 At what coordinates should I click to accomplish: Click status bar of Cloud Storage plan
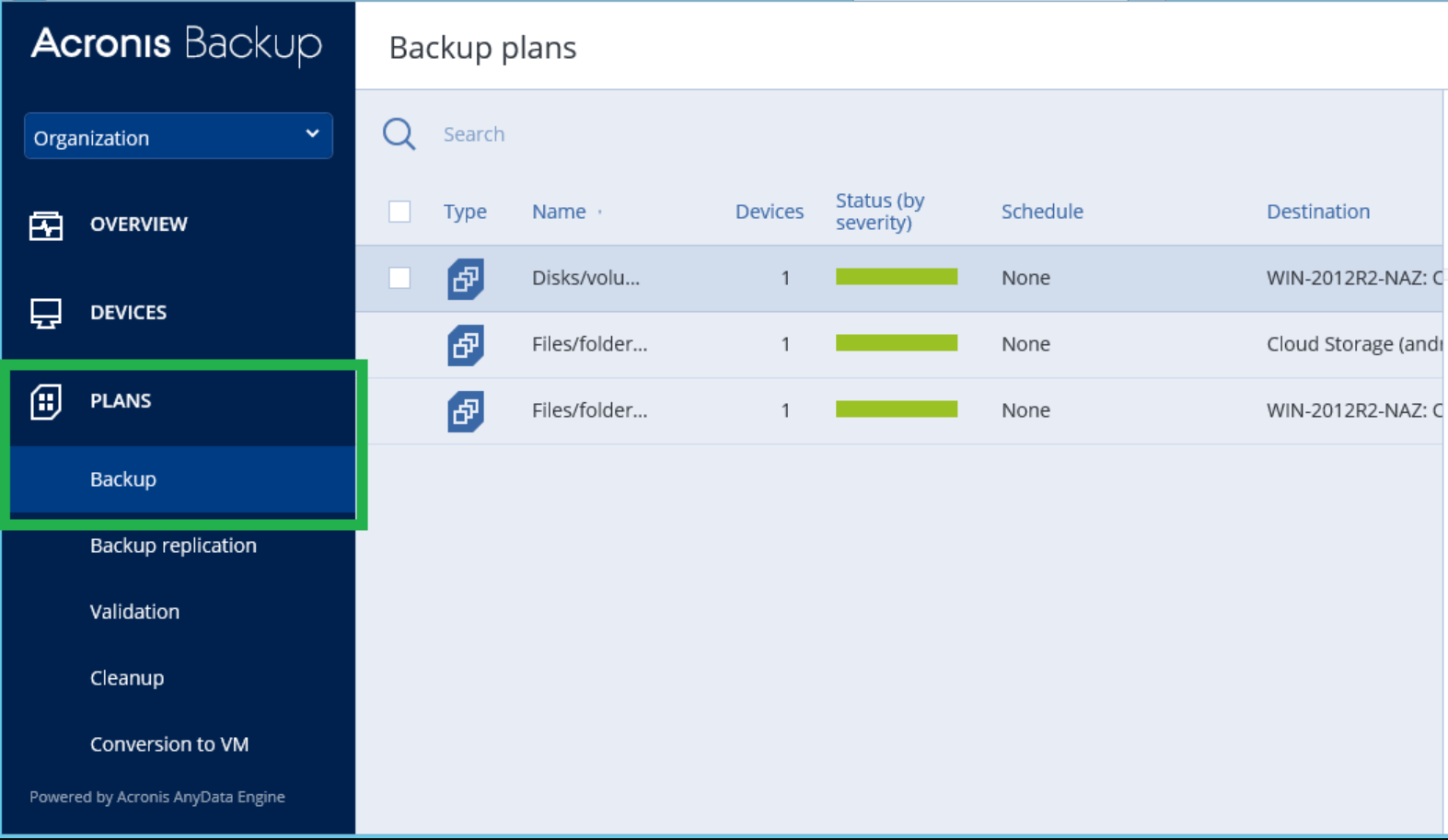897,343
